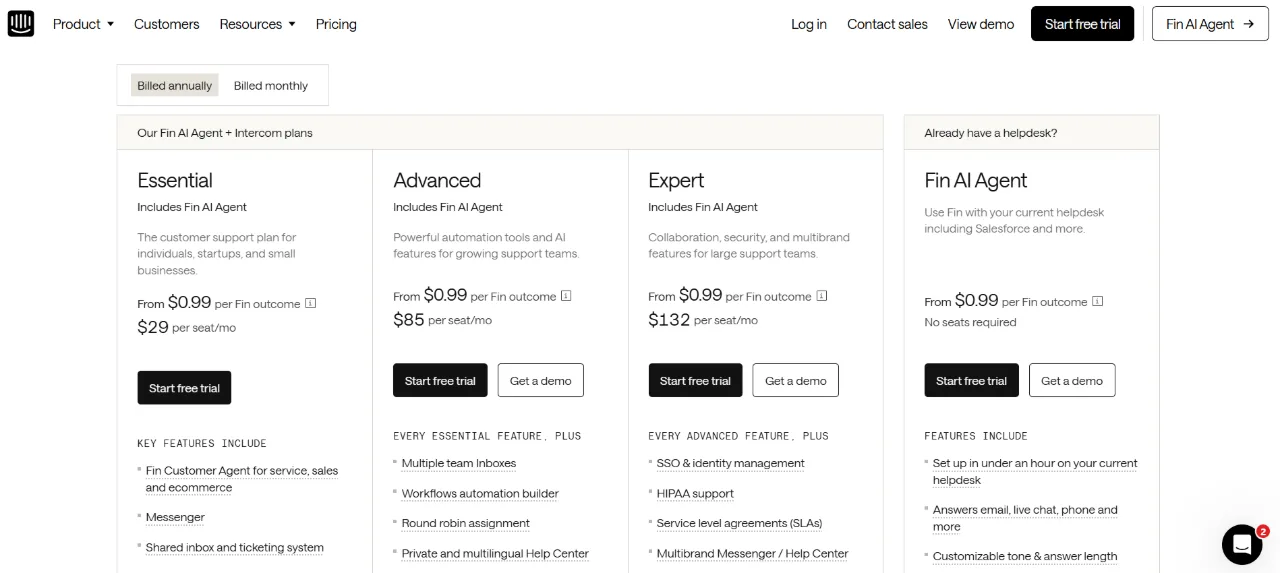Click Multibrand Messenger / Help Center feature

[x=752, y=553]
